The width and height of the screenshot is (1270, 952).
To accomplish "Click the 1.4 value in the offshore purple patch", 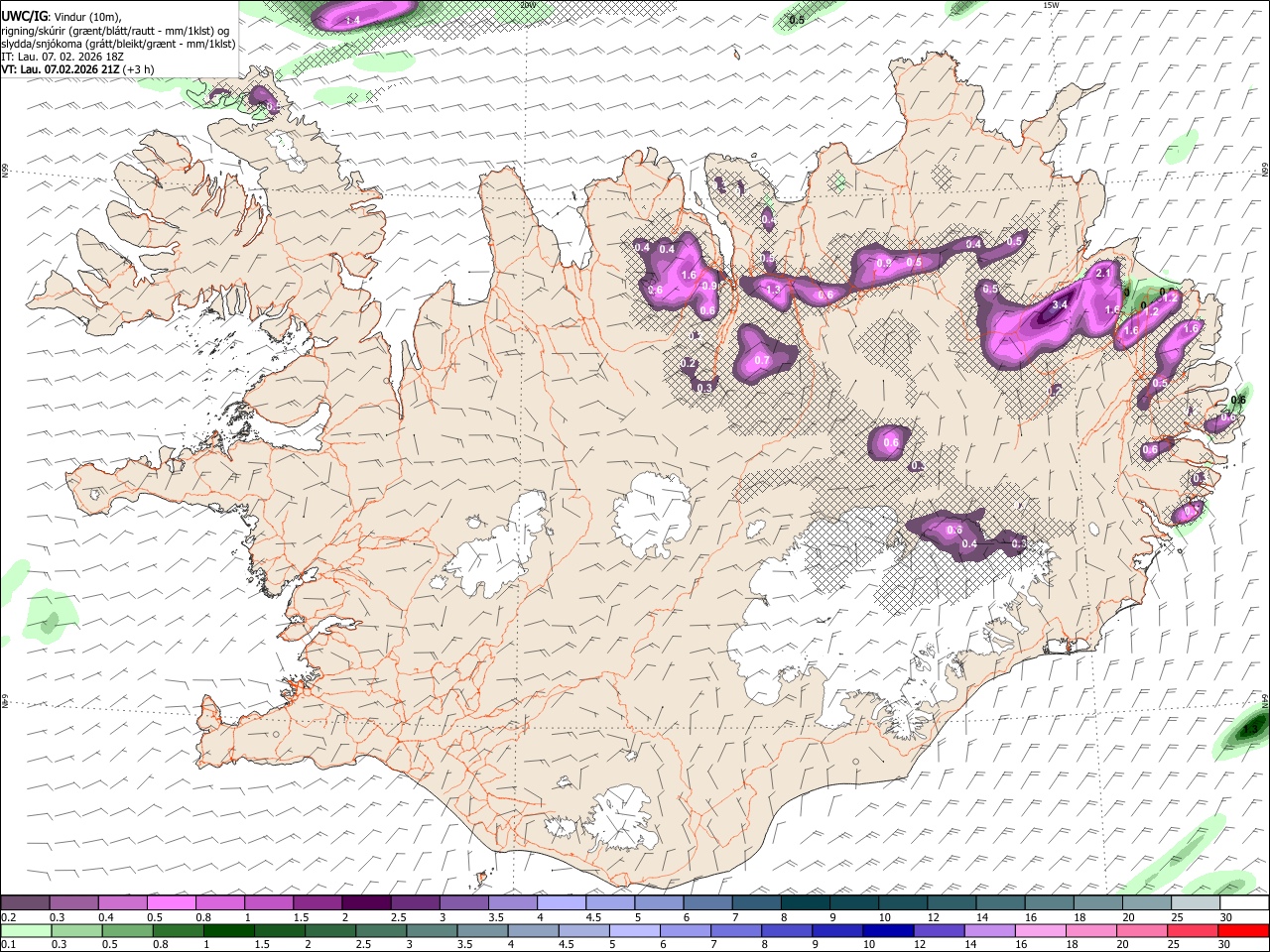I will tap(352, 20).
